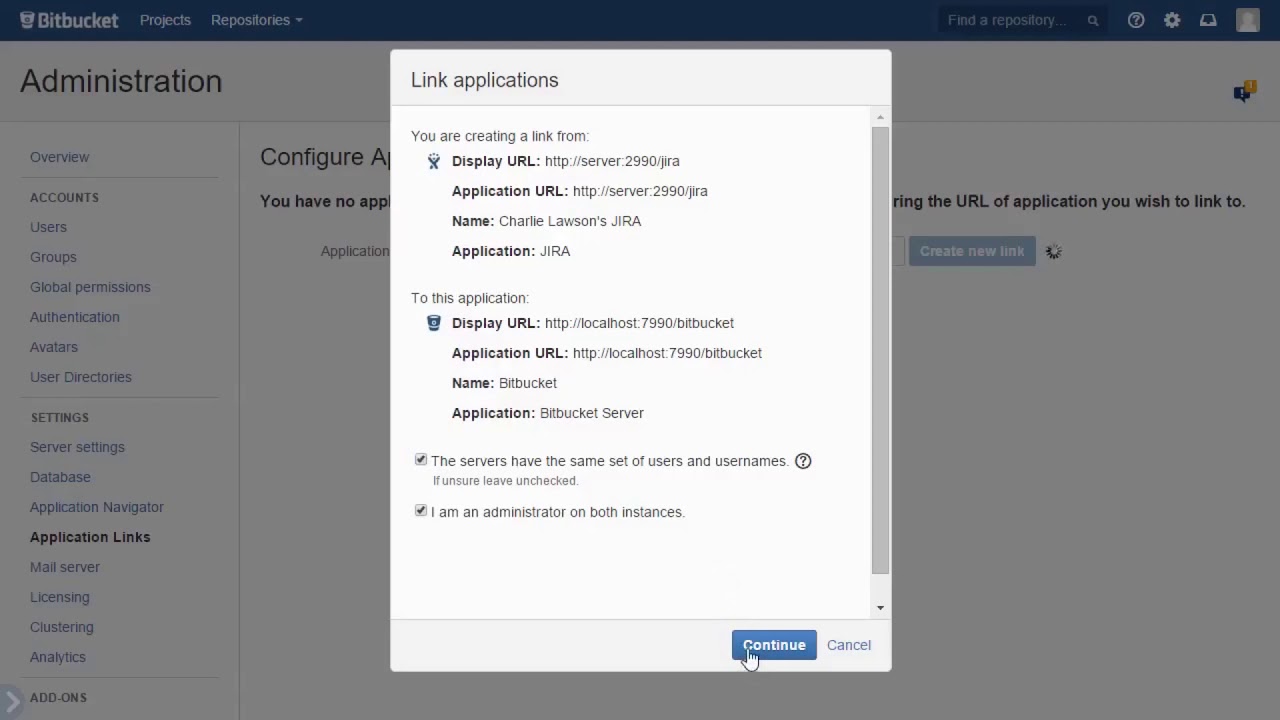Click the dialog vertical scrollbar thumb
Screen dimensions: 1280x720
(x=880, y=350)
